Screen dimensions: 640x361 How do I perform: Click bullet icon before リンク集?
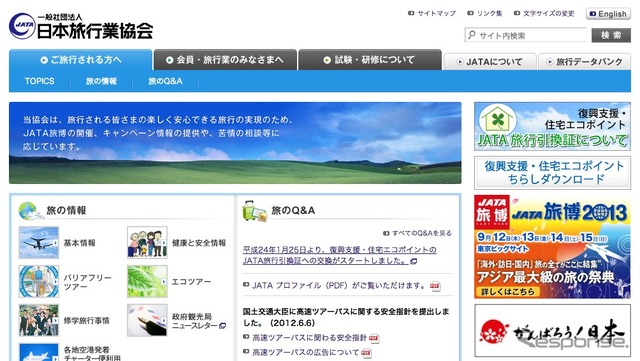pyautogui.click(x=470, y=13)
